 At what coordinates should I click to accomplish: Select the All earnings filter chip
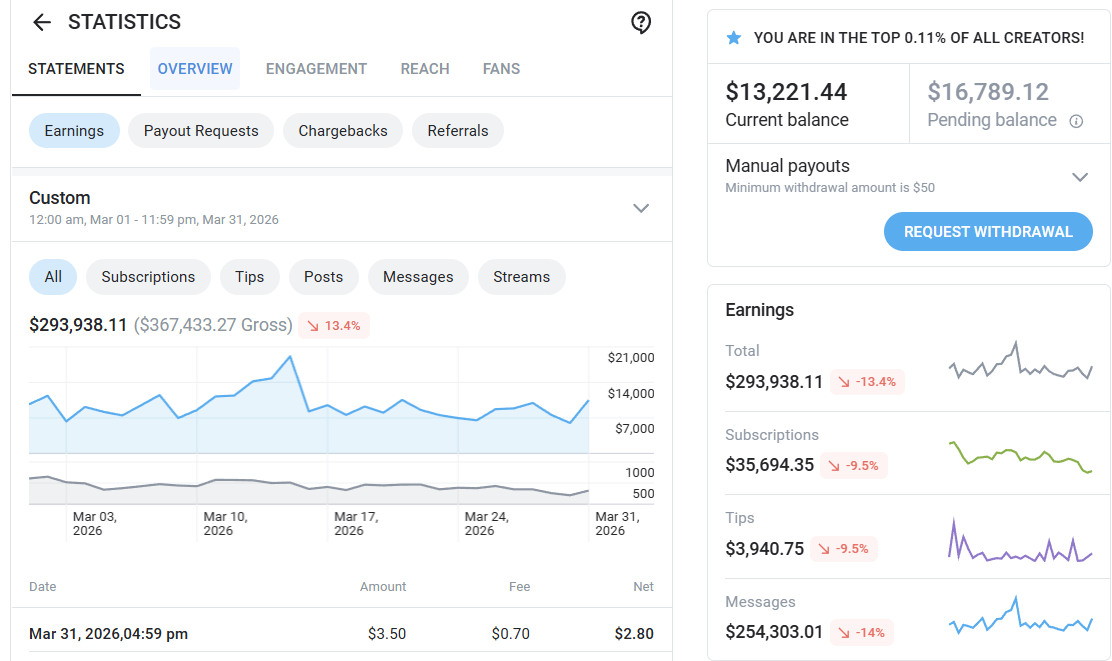coord(53,277)
